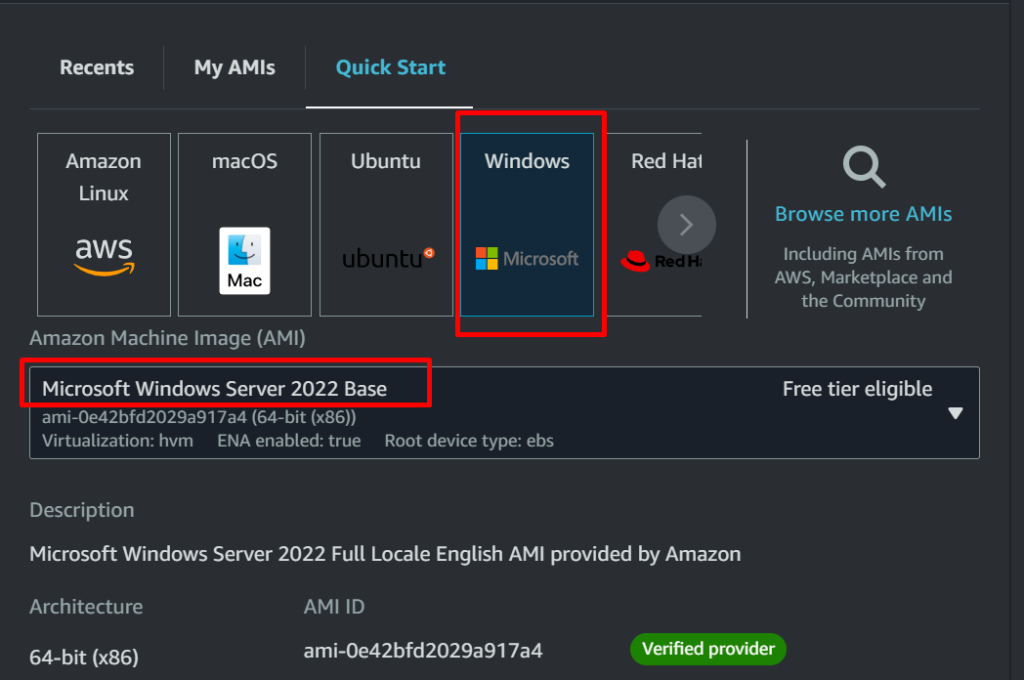The height and width of the screenshot is (680, 1024).
Task: Select the Windows Microsoft AMI card
Action: (x=527, y=222)
